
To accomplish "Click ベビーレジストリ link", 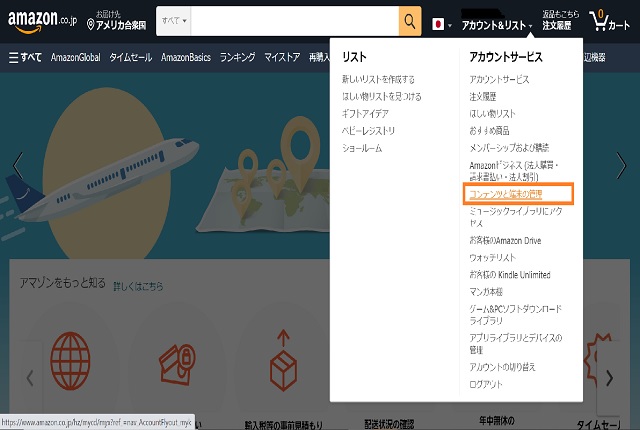I will pyautogui.click(x=368, y=131).
